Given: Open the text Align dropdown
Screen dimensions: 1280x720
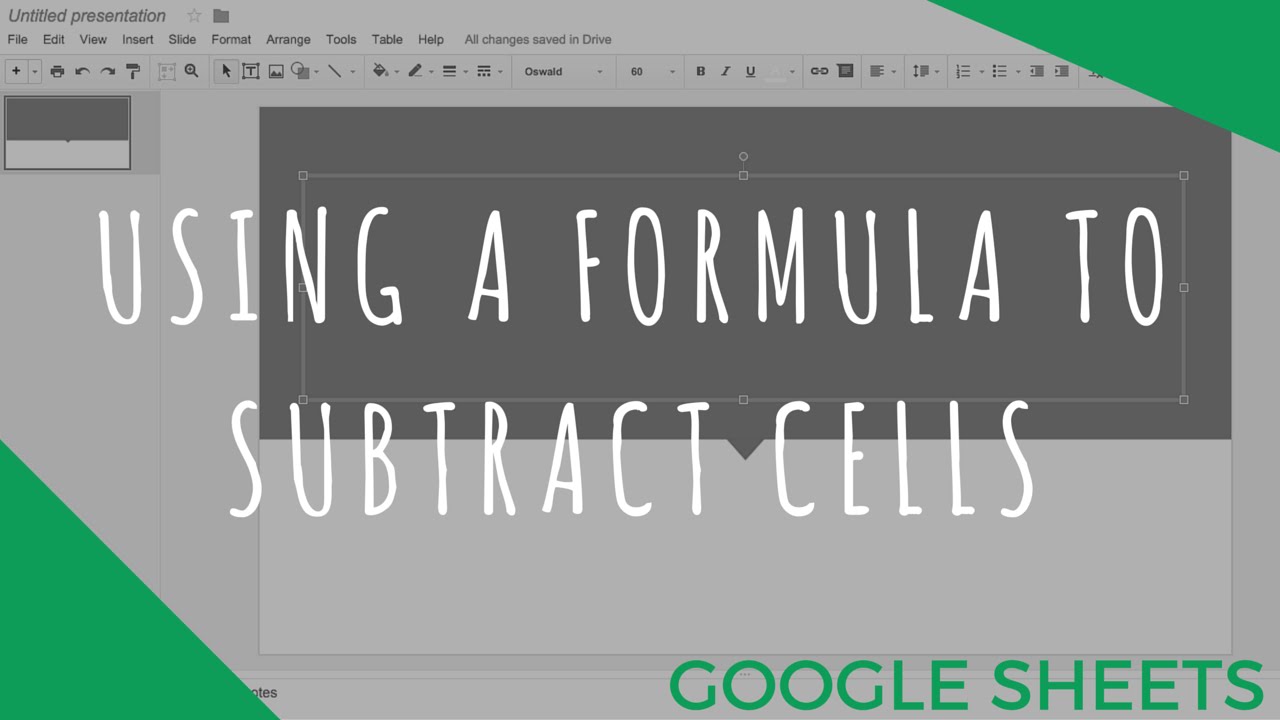Looking at the screenshot, I should 882,71.
